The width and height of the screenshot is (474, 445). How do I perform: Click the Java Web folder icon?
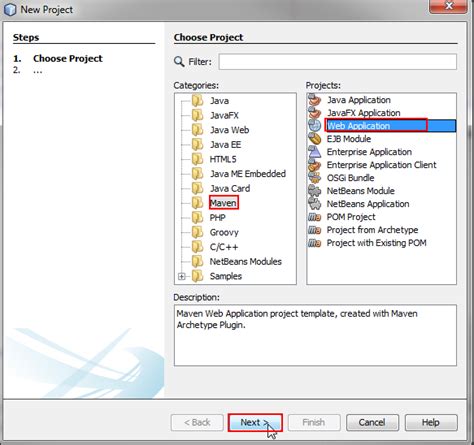198,130
